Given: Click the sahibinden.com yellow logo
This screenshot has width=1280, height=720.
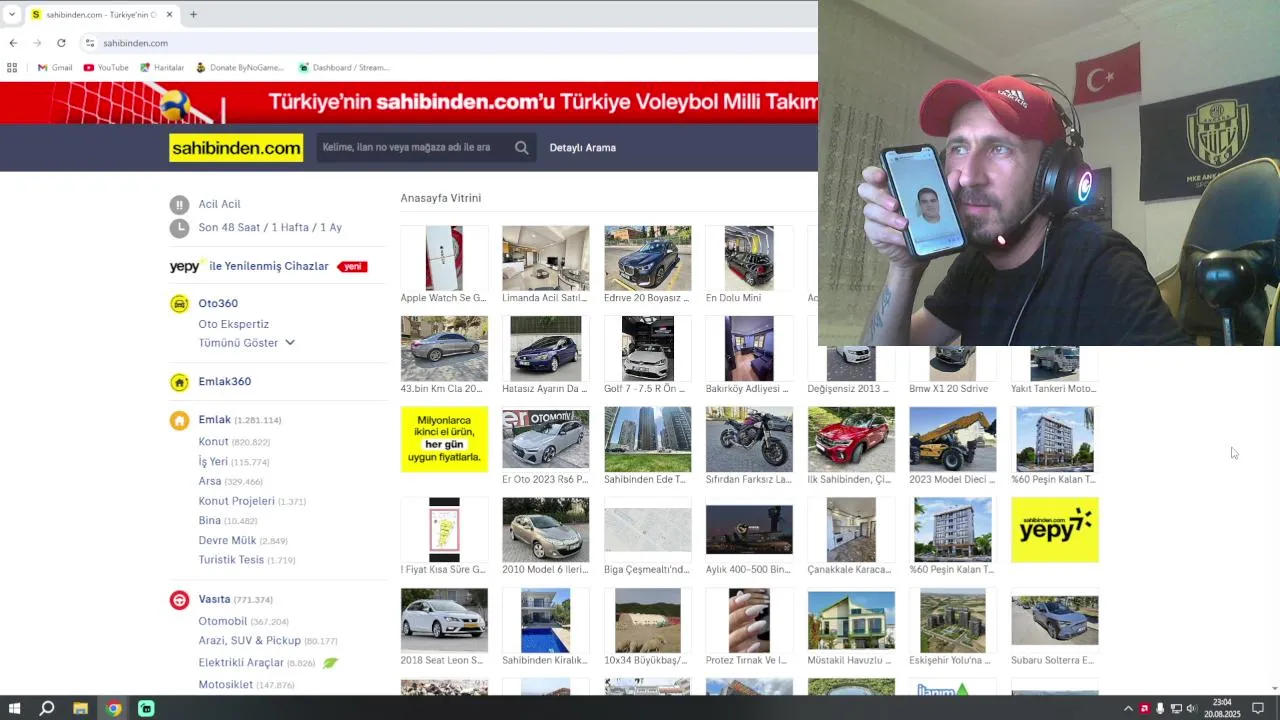Looking at the screenshot, I should 236,148.
